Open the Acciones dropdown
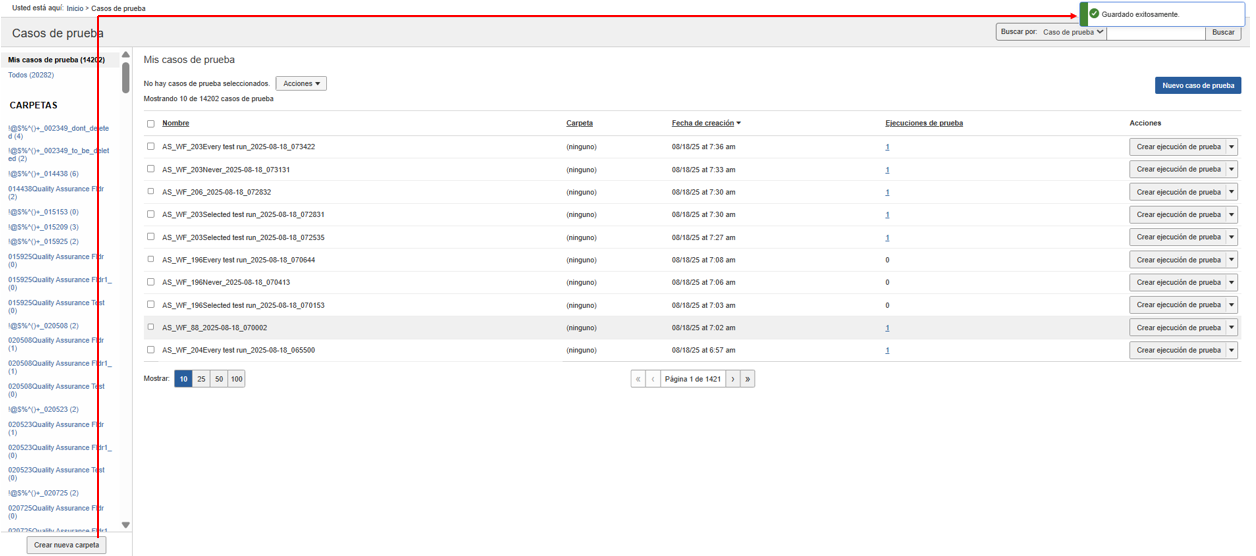Viewport: 1256px width, 556px height. click(301, 84)
